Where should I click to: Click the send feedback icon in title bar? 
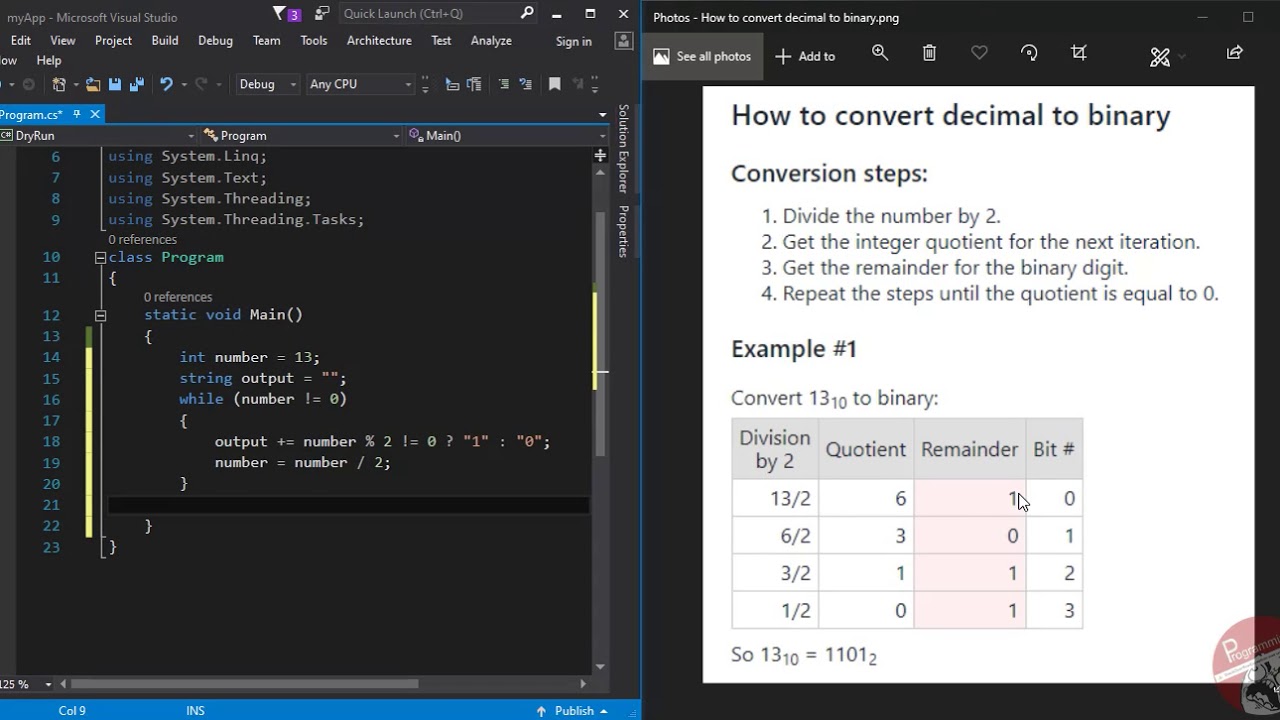[321, 14]
